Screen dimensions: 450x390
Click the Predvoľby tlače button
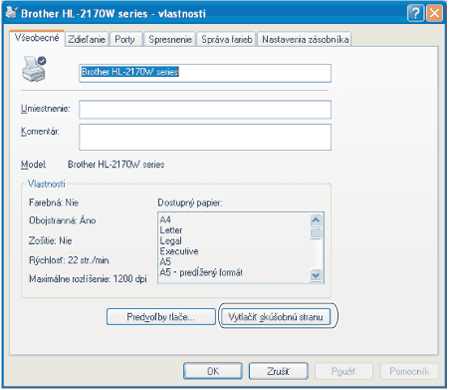pos(161,316)
